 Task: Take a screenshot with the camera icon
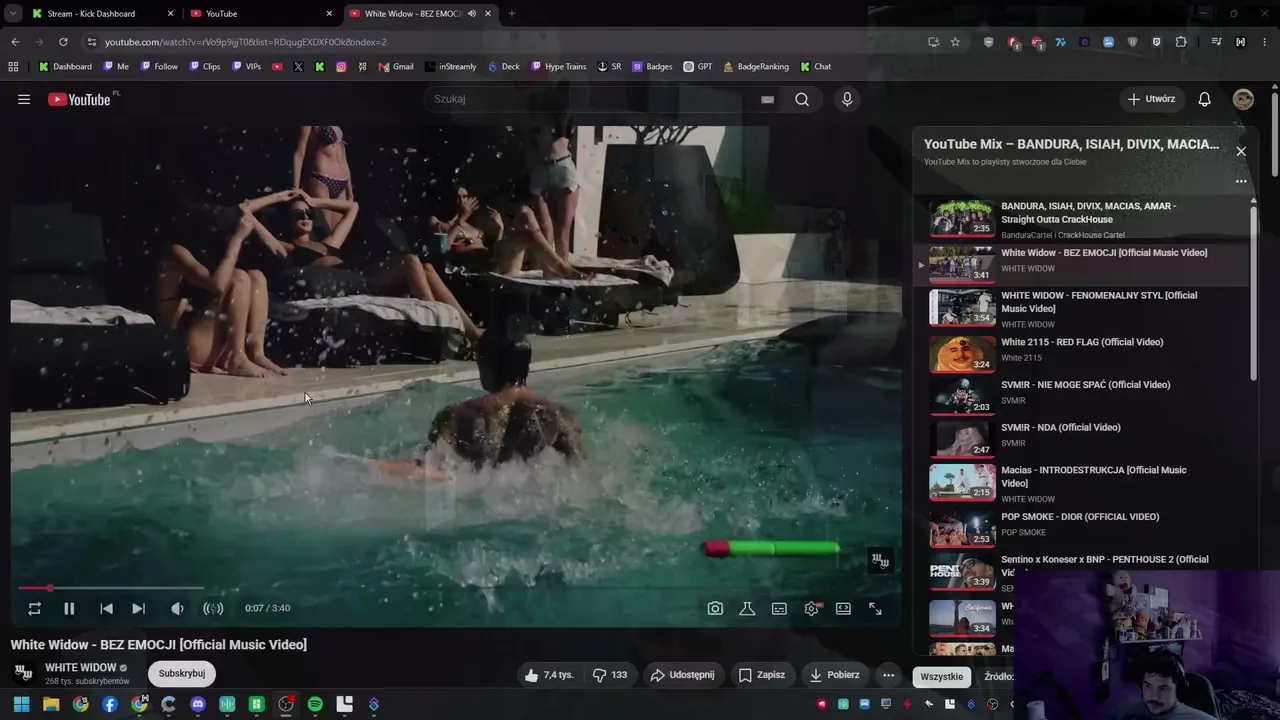pos(715,608)
